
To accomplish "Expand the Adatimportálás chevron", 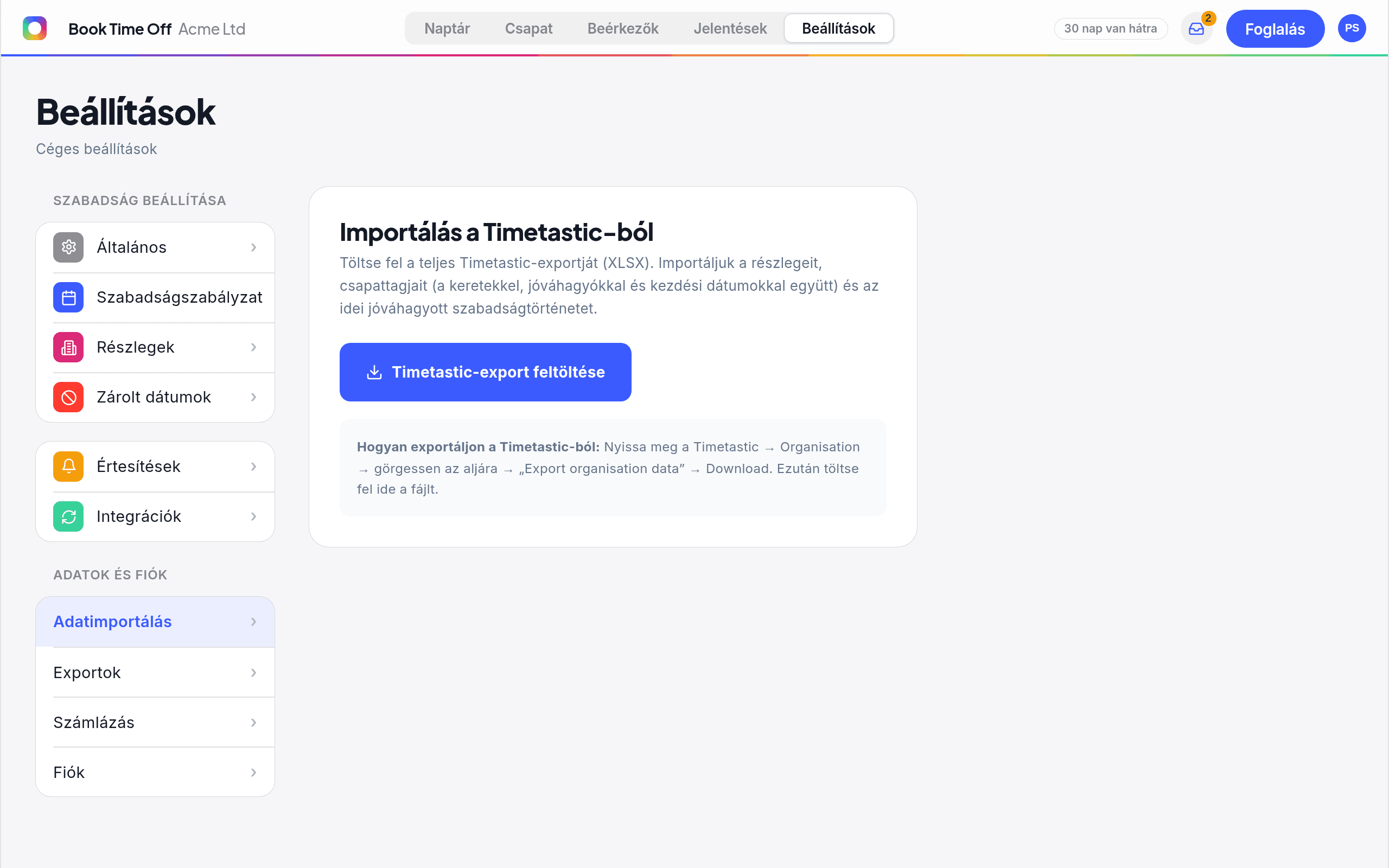I will click(254, 622).
